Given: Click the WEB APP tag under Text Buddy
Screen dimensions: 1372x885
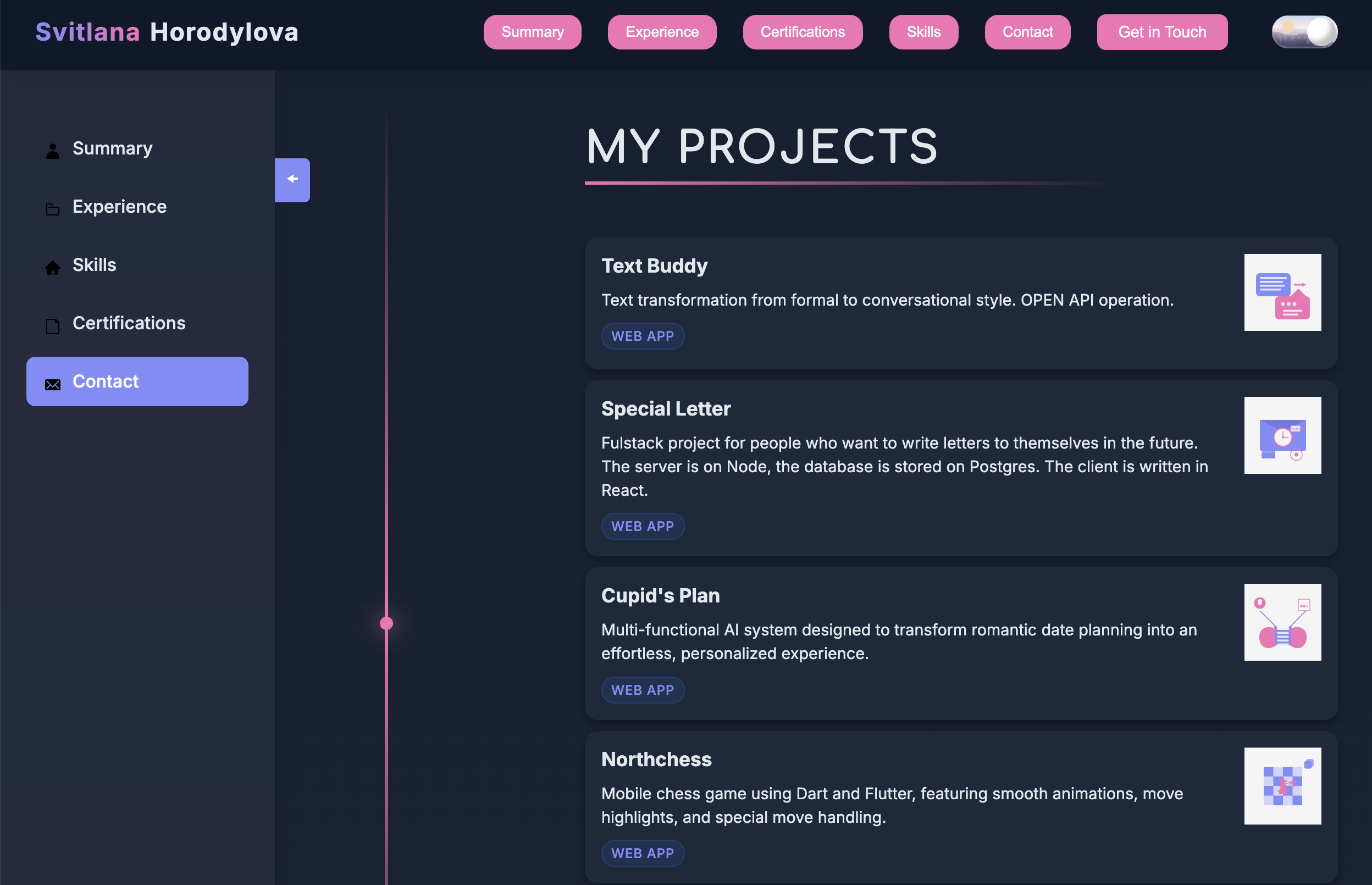Looking at the screenshot, I should coord(643,336).
